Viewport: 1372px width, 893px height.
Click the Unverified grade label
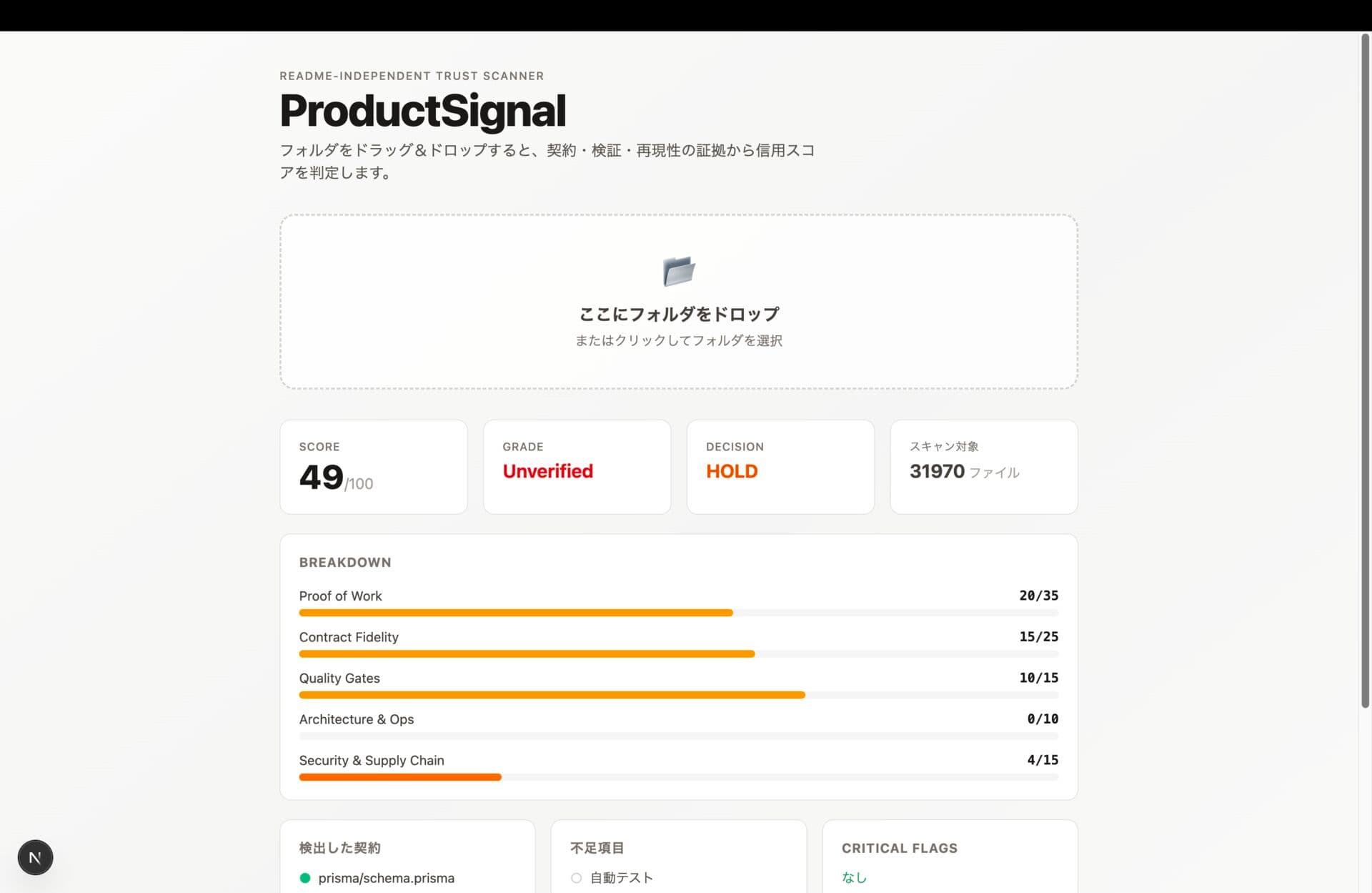tap(547, 471)
